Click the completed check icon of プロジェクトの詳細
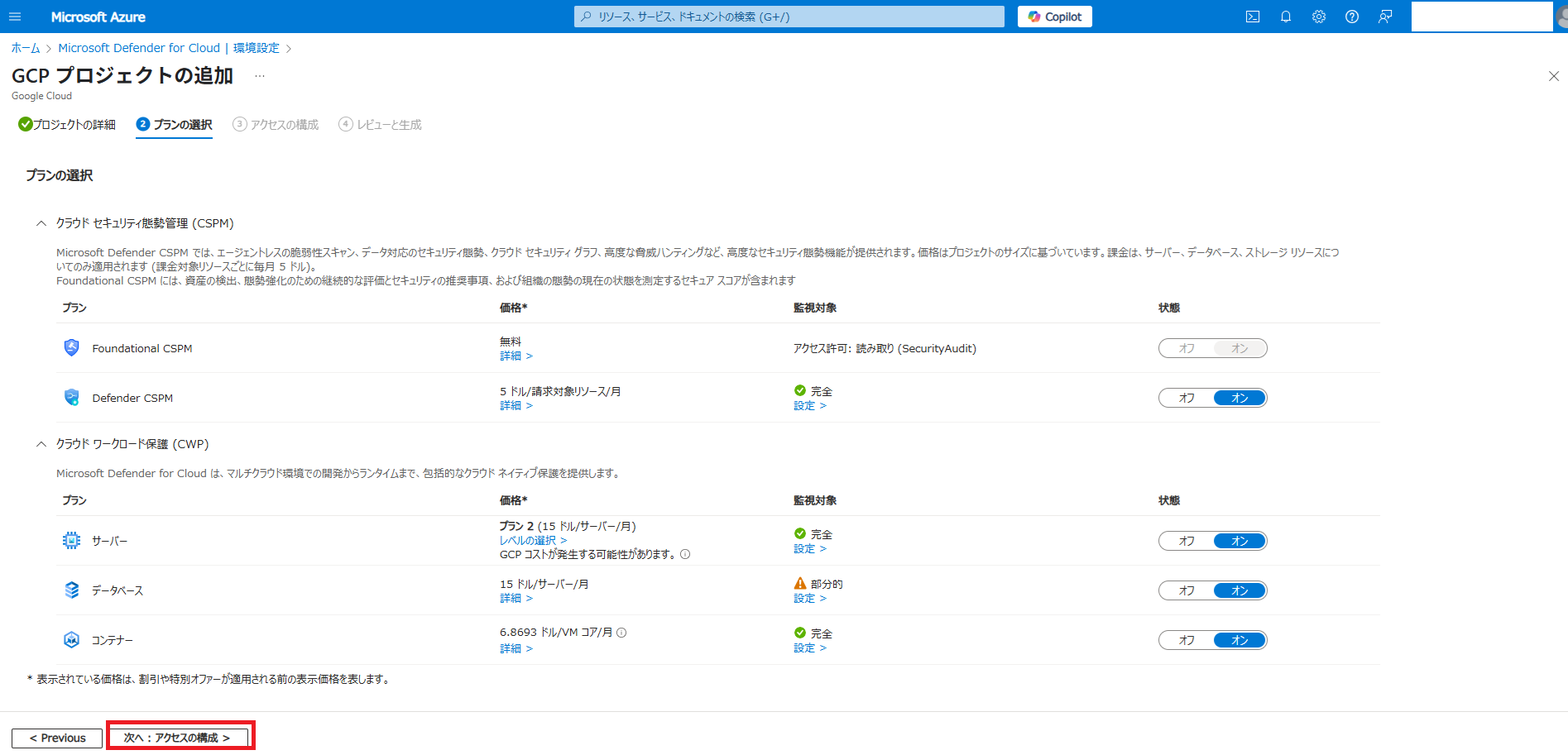Viewport: 1568px width, 755px height. pyautogui.click(x=26, y=124)
